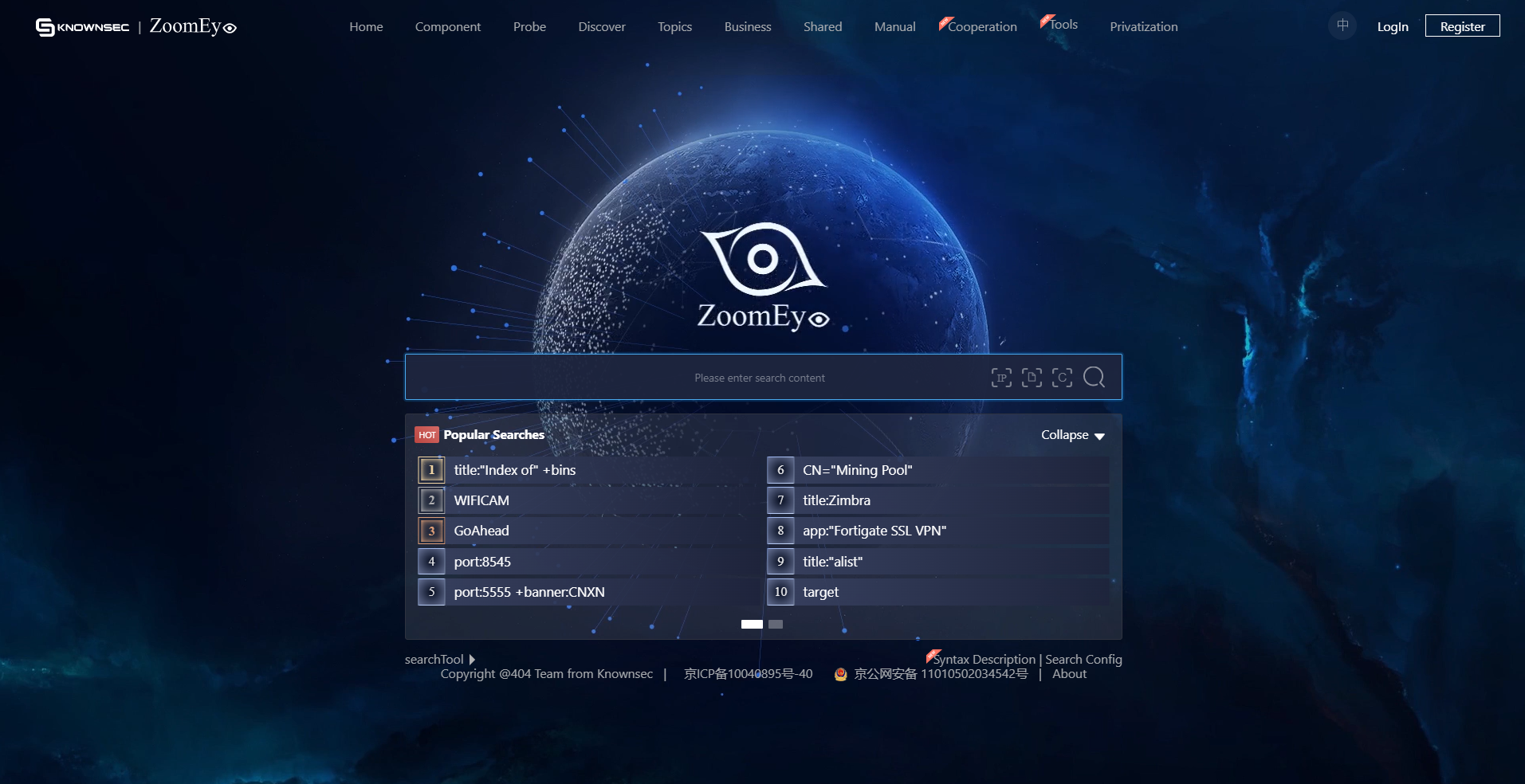The height and width of the screenshot is (784, 1525).
Task: Open the Discover menu item
Action: 602,26
